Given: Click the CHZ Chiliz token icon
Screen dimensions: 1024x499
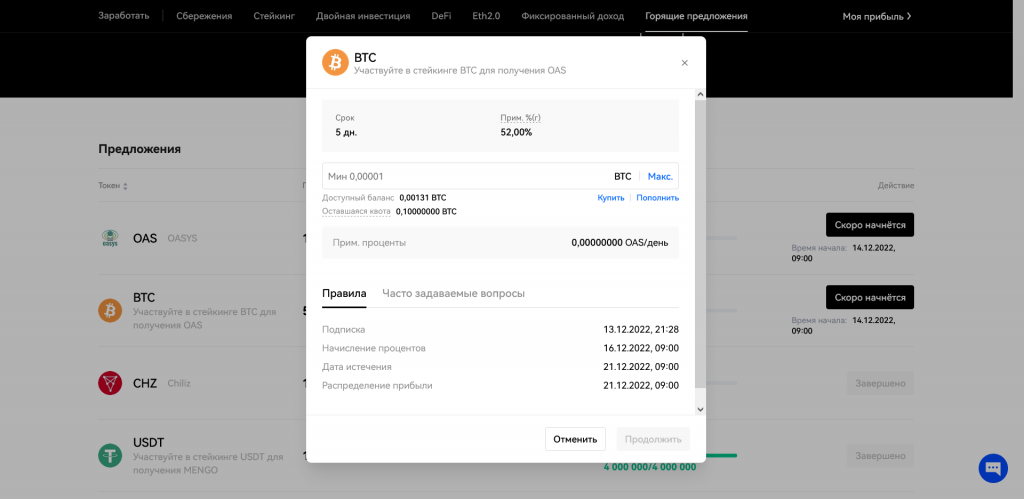Looking at the screenshot, I should coord(110,383).
